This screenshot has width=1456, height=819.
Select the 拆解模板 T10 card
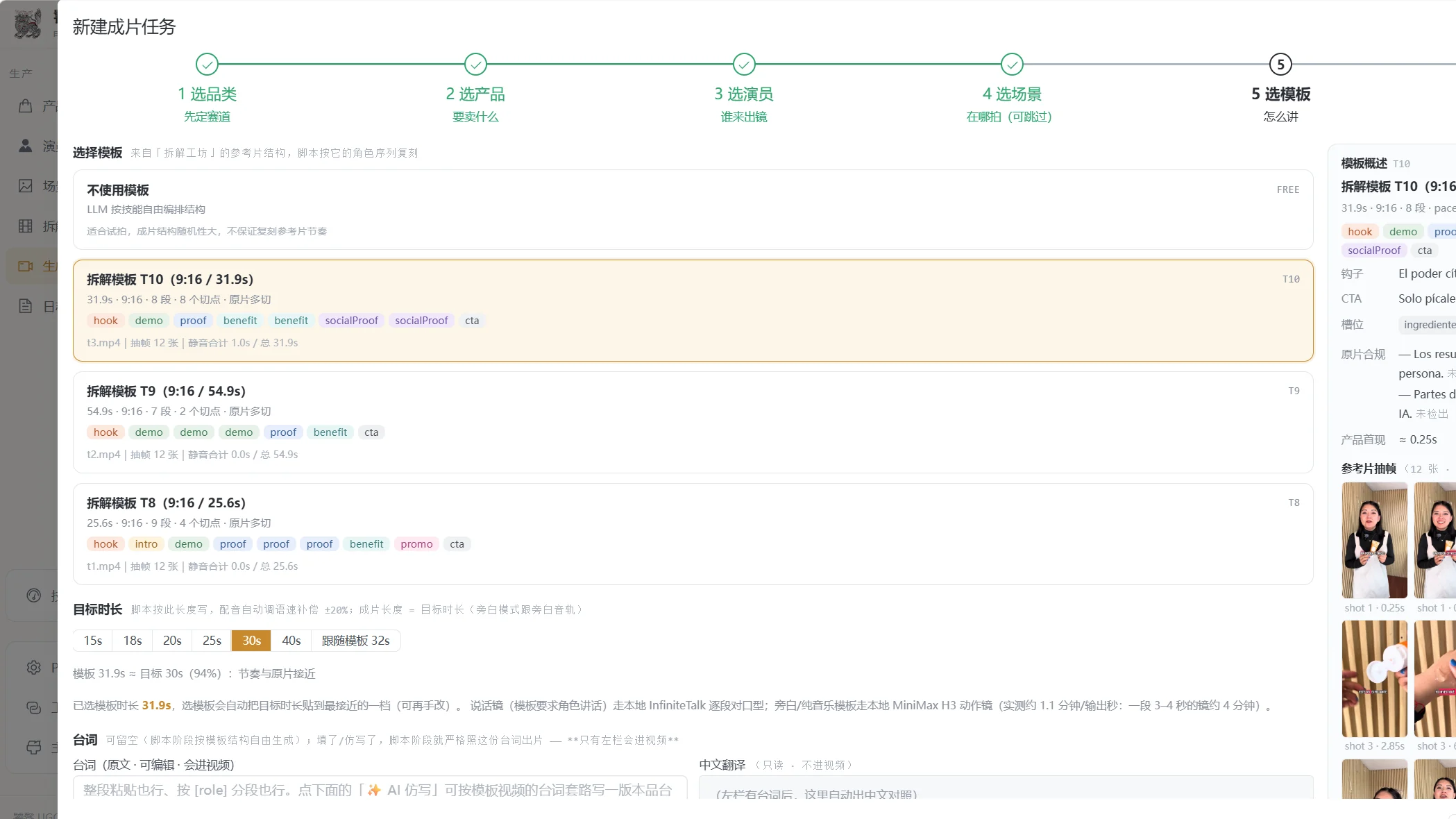tap(693, 311)
